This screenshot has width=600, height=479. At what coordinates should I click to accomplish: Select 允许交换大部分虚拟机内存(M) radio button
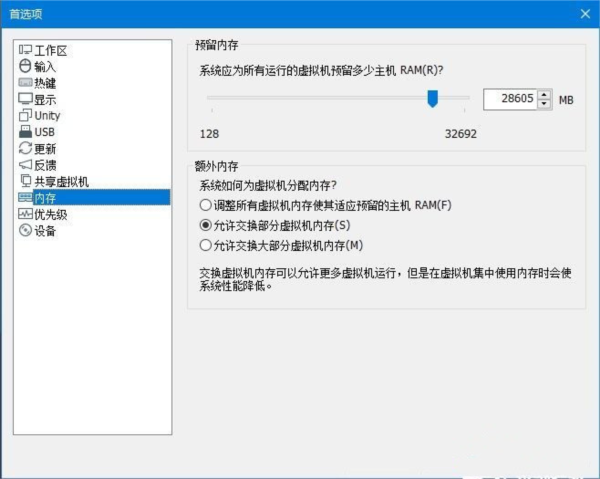pos(205,245)
